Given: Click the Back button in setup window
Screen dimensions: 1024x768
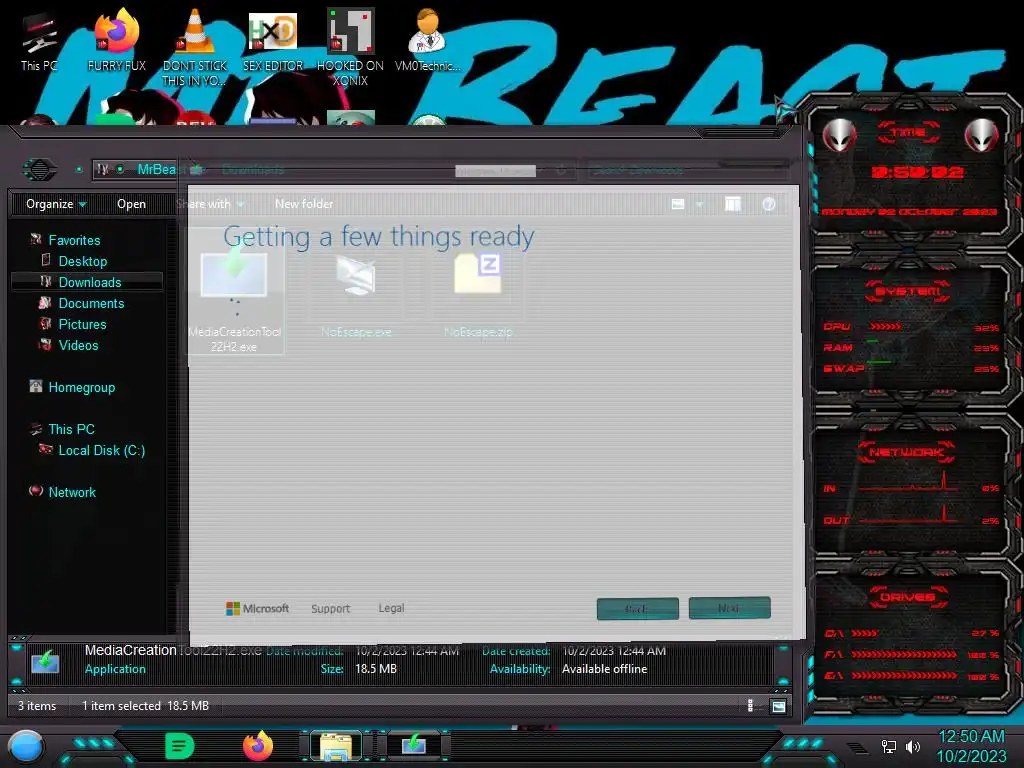Looking at the screenshot, I should click(637, 608).
